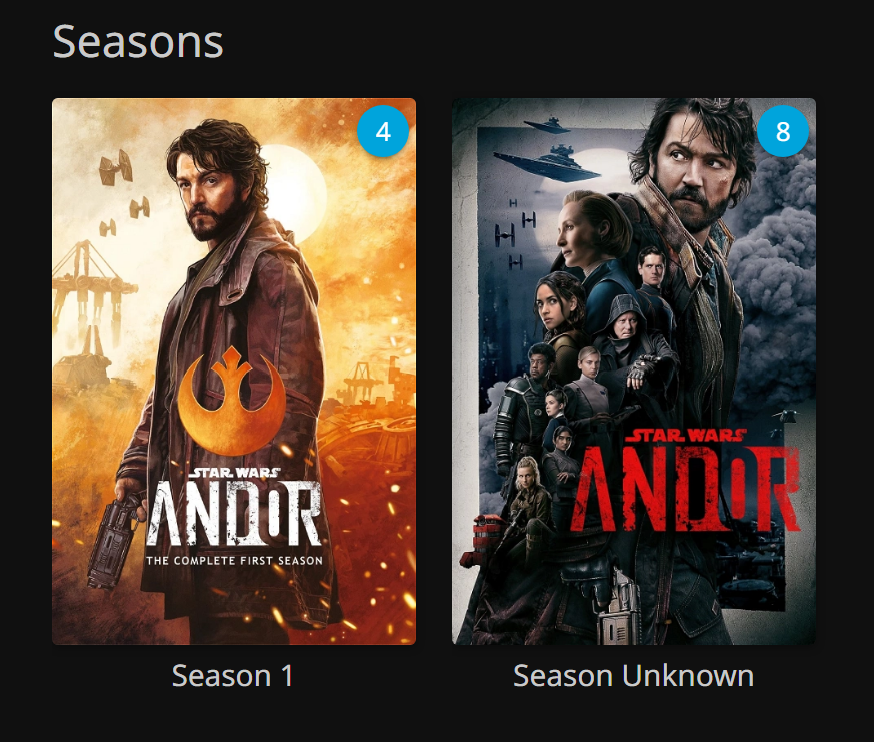
Task: Click the white ANDOR logo on Season 1 poster
Action: click(x=234, y=513)
